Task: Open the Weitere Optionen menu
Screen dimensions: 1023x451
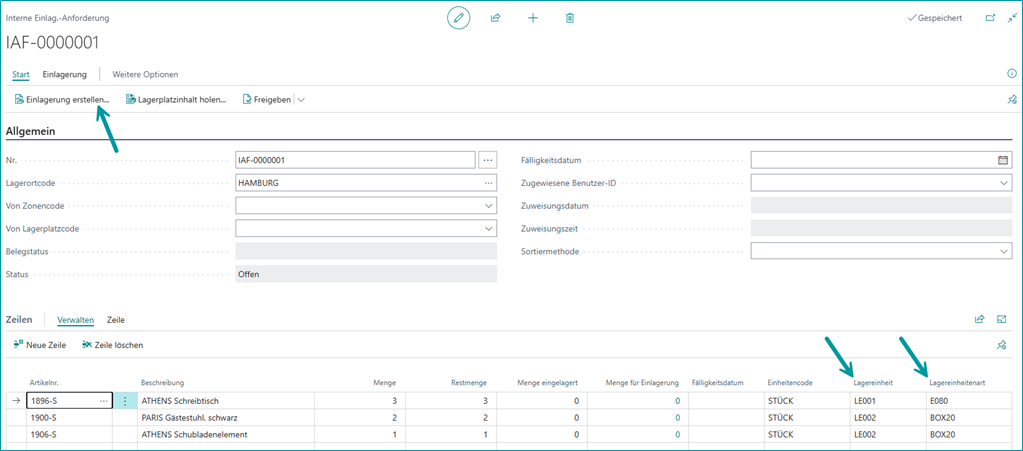Action: [x=145, y=74]
